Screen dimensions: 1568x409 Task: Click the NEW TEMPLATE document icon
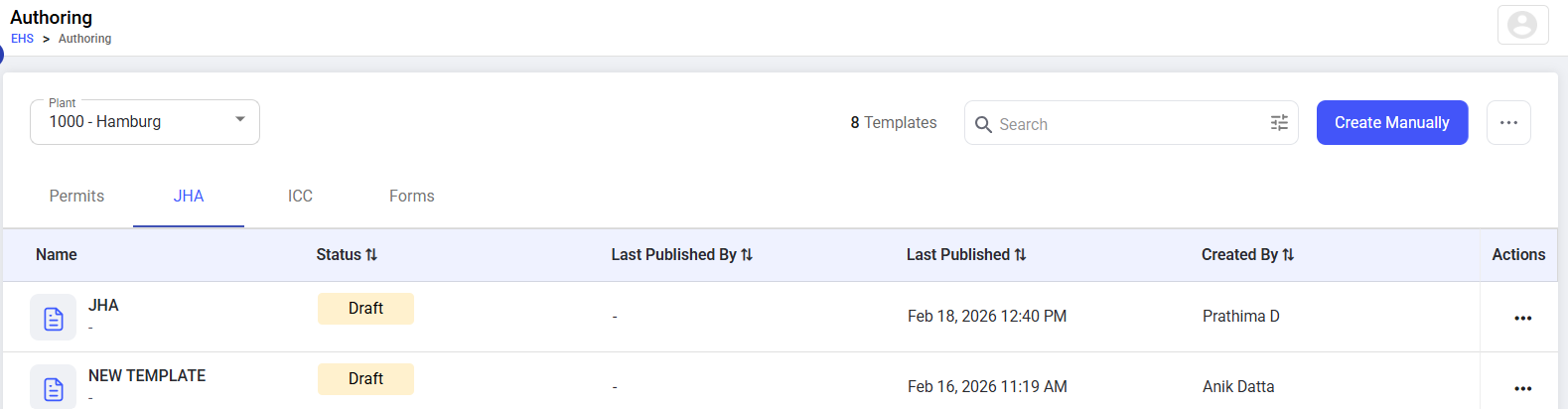click(53, 387)
